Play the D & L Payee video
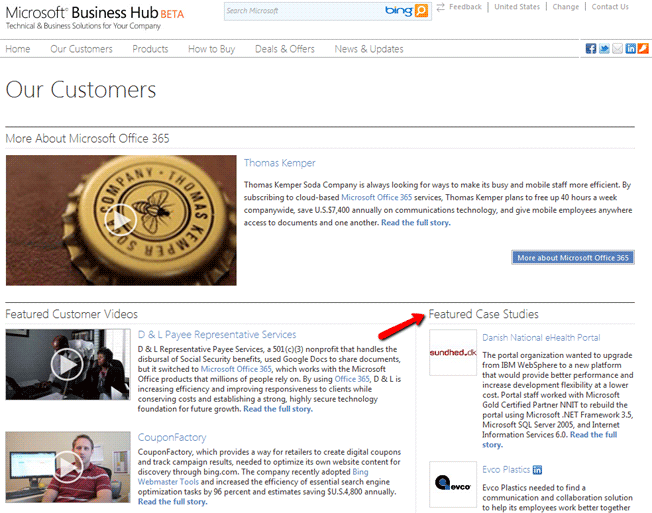The image size is (652, 513). (x=67, y=364)
